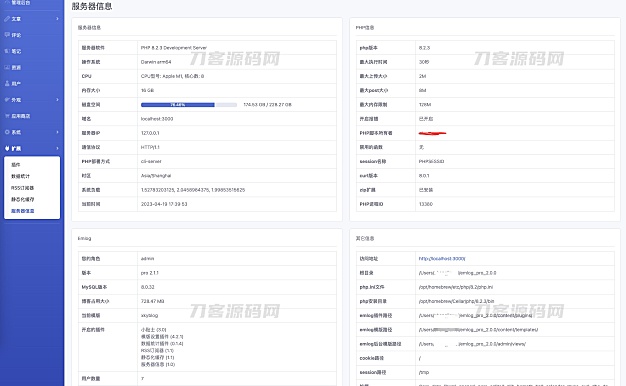Click the Darwin arm64 operating system value

(156, 62)
